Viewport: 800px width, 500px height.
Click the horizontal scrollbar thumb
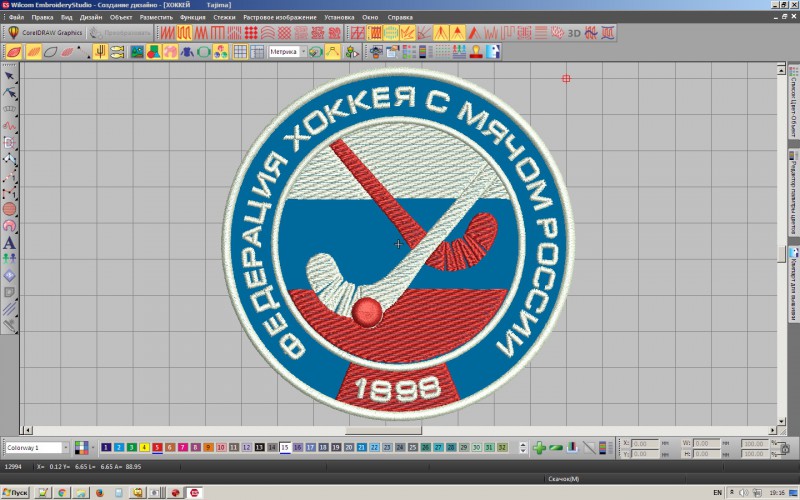click(x=383, y=430)
